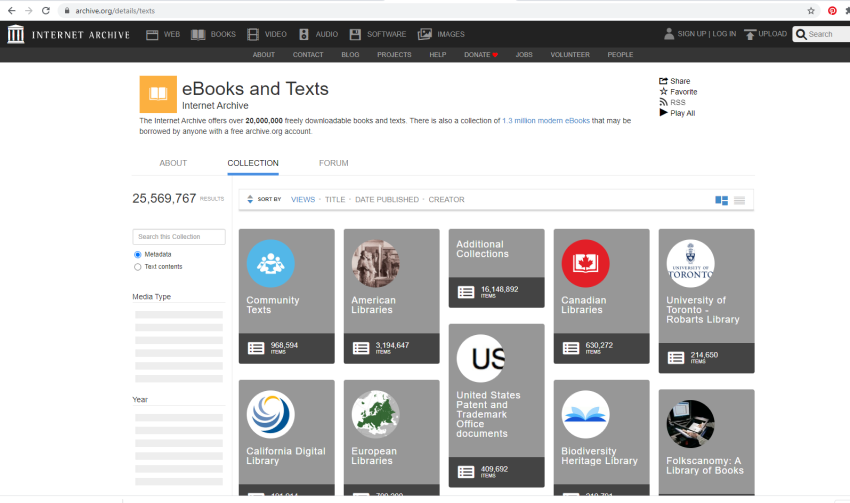Click the browser address bar URL
Image resolution: width=850 pixels, height=503 pixels.
(x=115, y=11)
